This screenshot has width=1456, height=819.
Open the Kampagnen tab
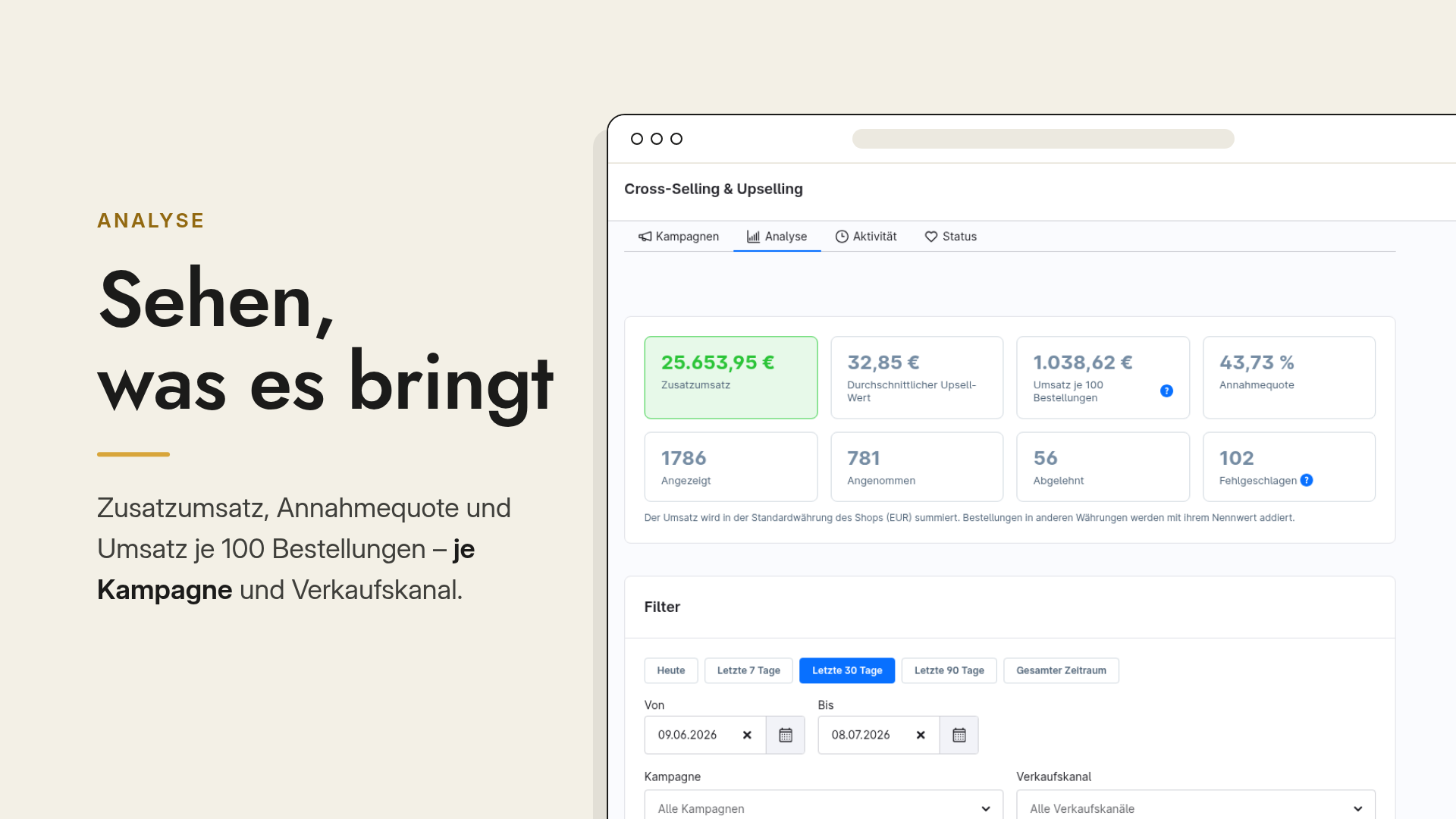pos(679,237)
